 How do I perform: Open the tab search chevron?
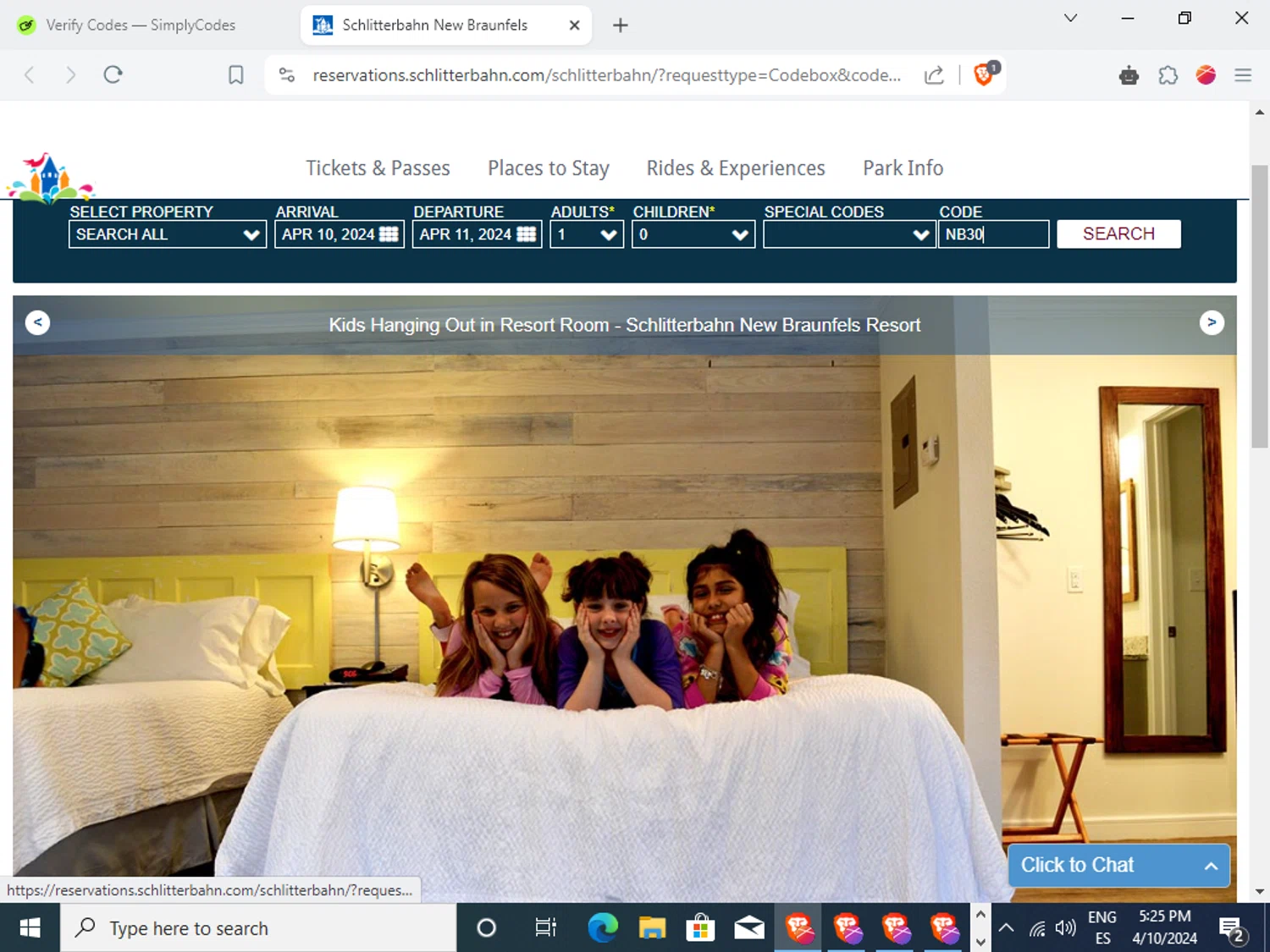(x=1070, y=18)
